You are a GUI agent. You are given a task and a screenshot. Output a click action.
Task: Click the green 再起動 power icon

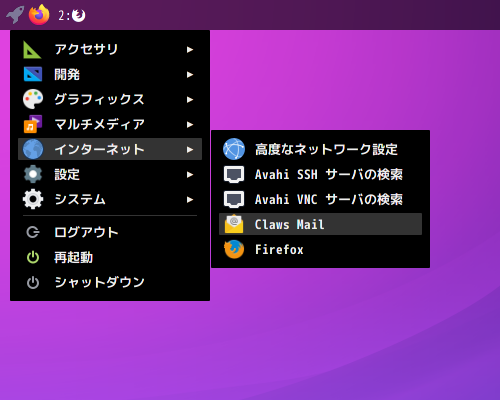33,257
